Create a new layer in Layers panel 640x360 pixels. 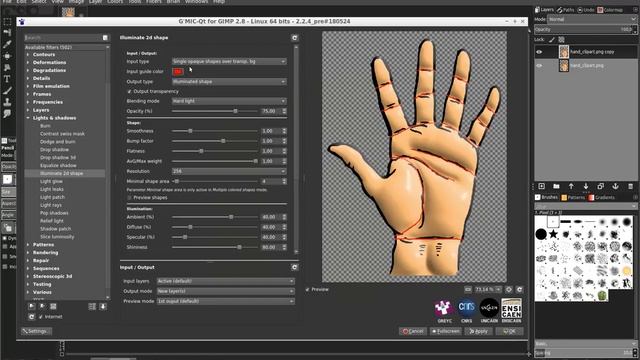coord(542,186)
